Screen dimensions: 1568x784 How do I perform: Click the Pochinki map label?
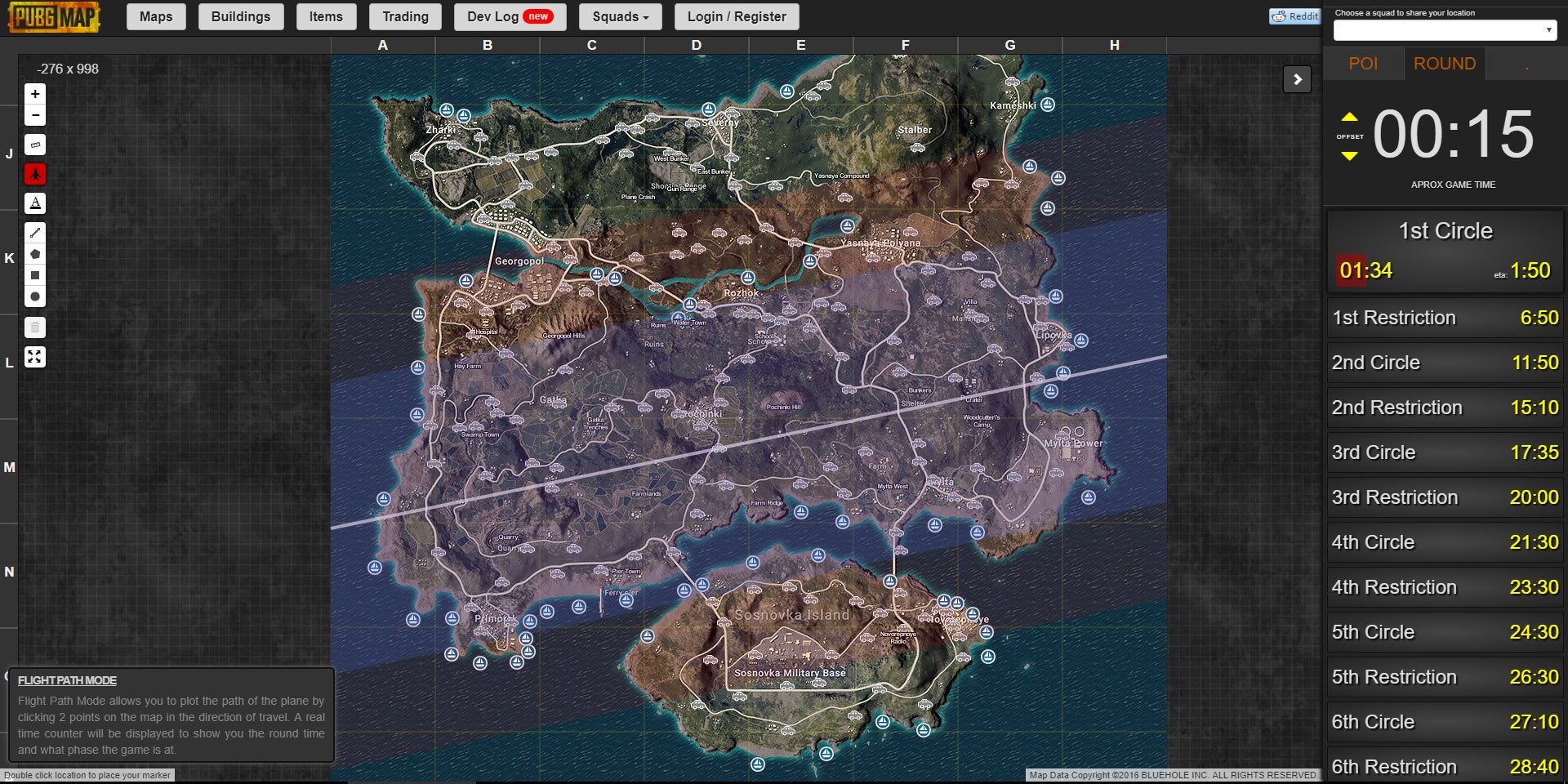point(702,413)
